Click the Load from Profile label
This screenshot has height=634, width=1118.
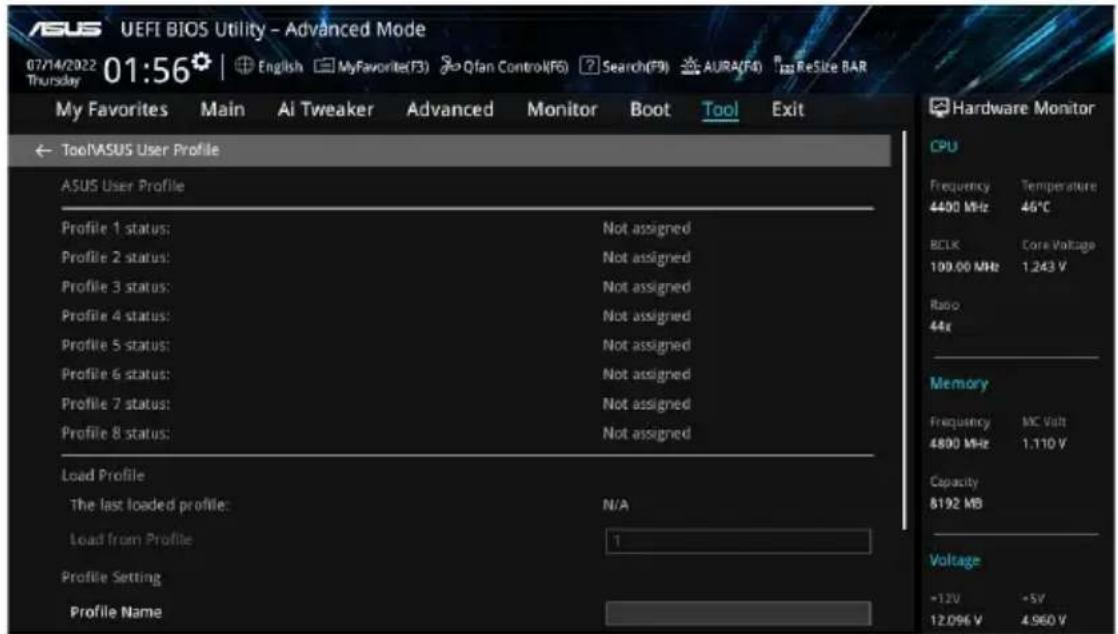(x=130, y=539)
